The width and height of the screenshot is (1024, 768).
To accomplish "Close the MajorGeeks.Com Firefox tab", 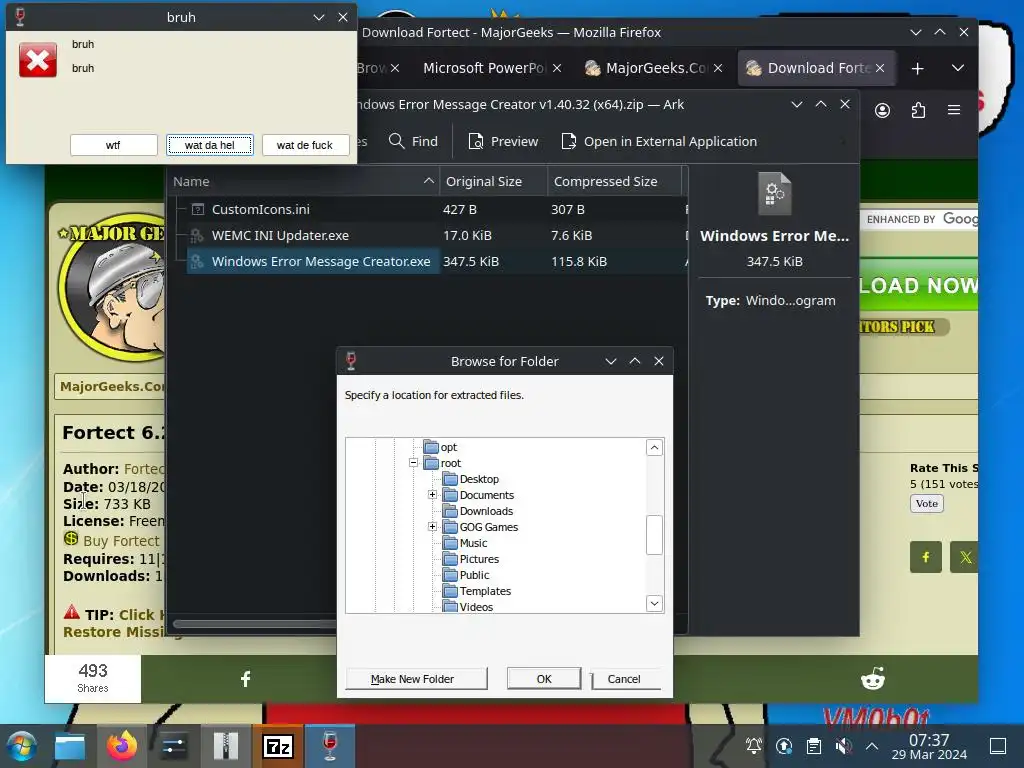I will pos(718,68).
